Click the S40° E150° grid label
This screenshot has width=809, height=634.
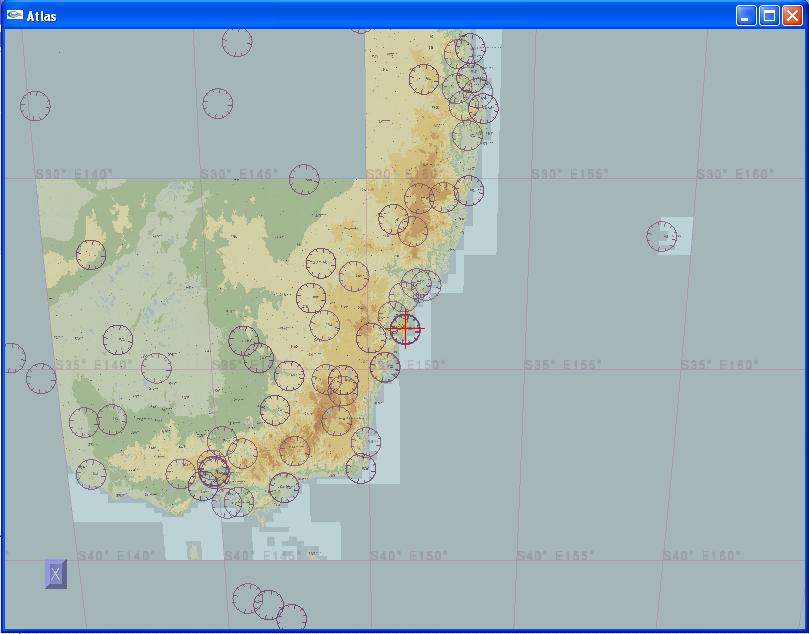409,555
